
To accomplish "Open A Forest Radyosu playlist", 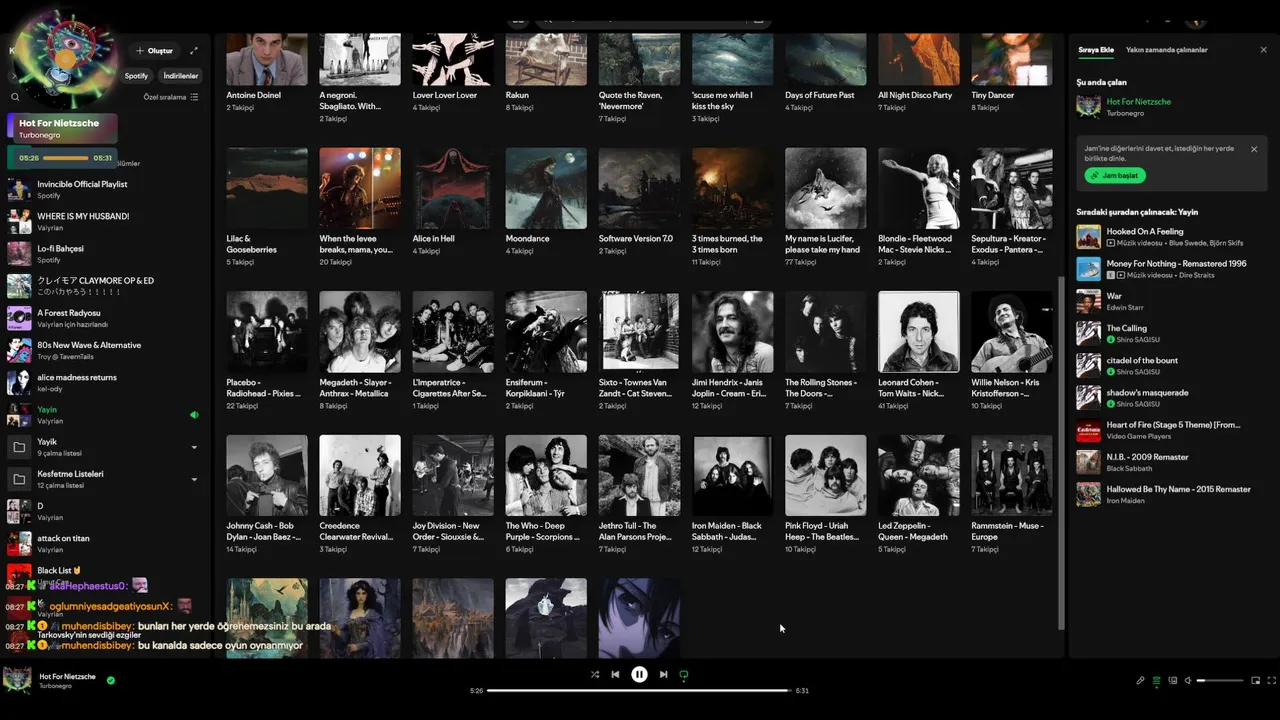I will pyautogui.click(x=105, y=318).
